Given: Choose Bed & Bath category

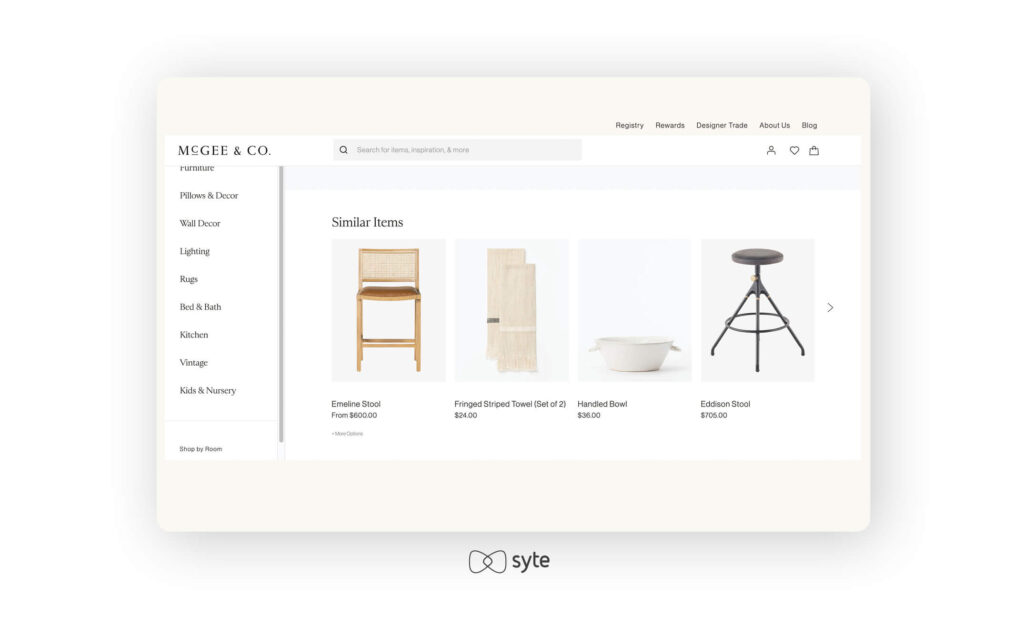Looking at the screenshot, I should tap(200, 307).
